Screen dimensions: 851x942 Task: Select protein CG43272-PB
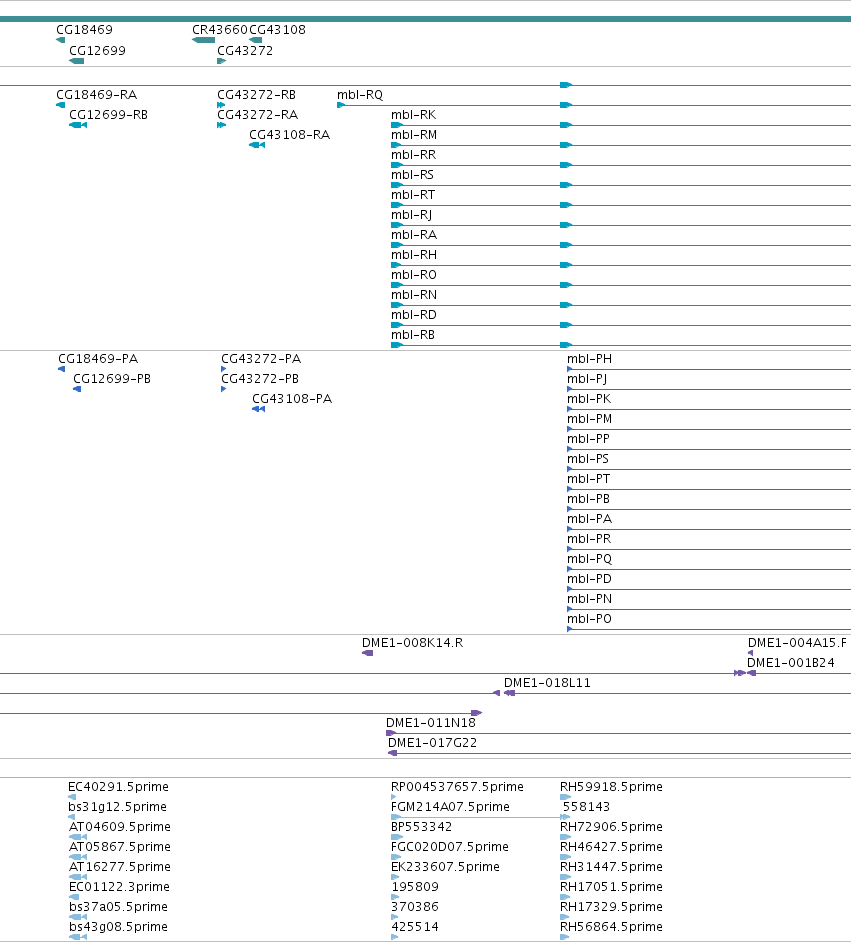[x=259, y=378]
